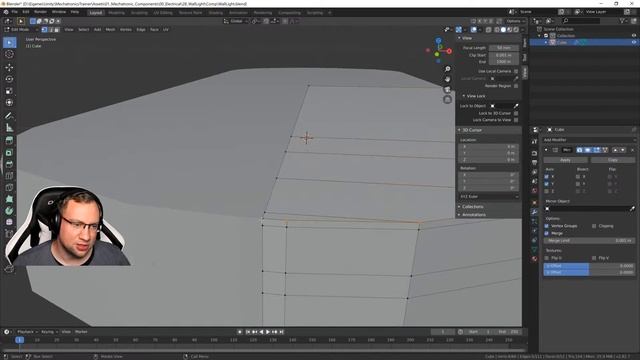Open the Render menu
The width and height of the screenshot is (640, 360).
pyautogui.click(x=40, y=12)
